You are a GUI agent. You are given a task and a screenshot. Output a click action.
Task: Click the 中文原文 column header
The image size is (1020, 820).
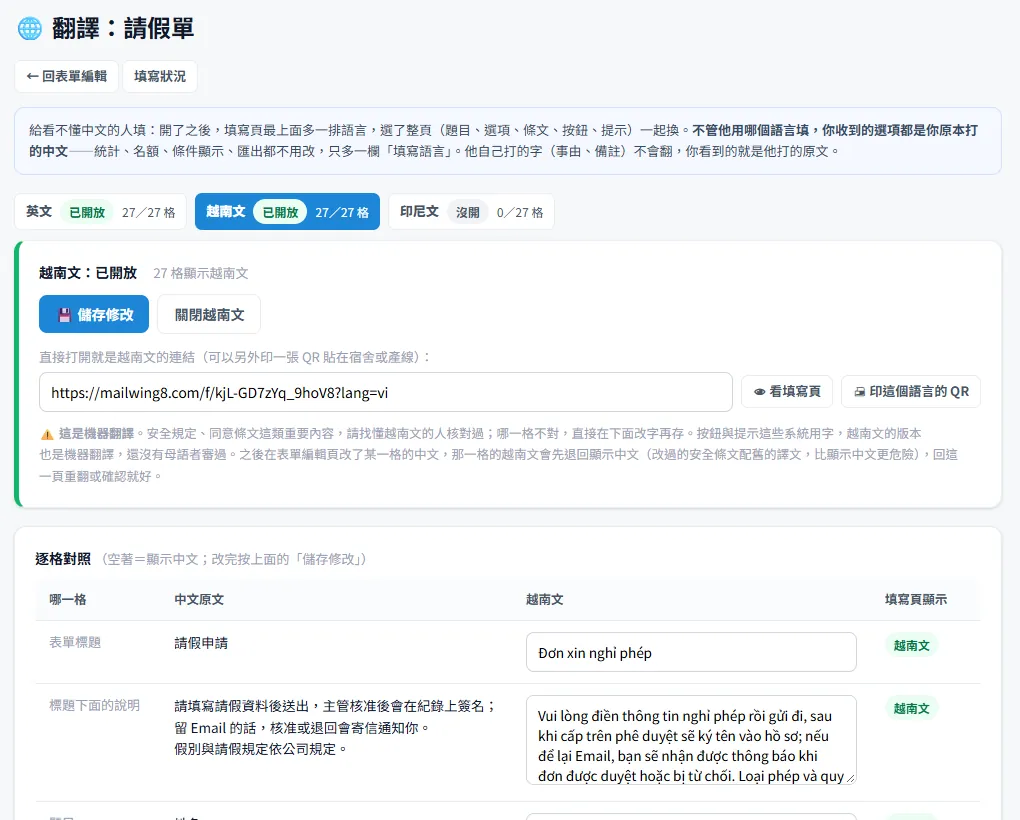tap(199, 600)
